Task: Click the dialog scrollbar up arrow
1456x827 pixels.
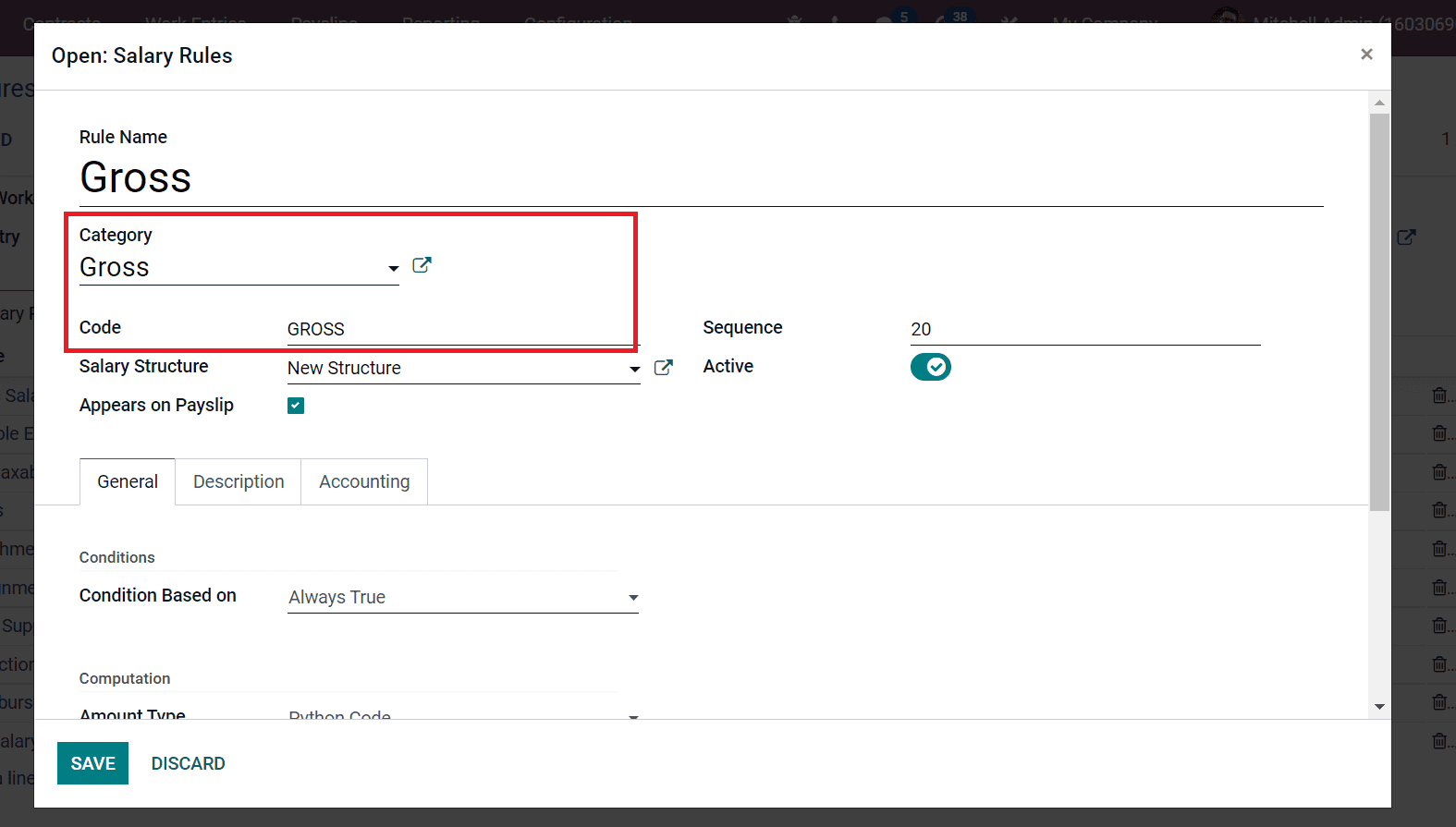Action: point(1379,103)
